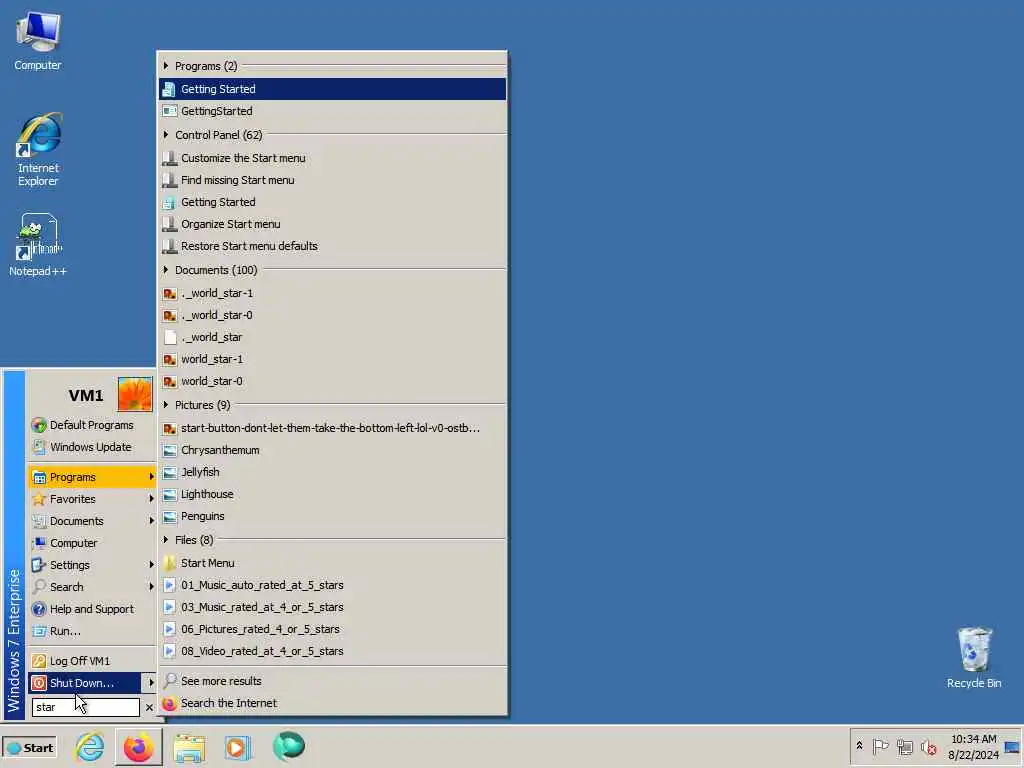1024x768 pixels.
Task: Collapse the Programs (2) results group
Action: [166, 66]
